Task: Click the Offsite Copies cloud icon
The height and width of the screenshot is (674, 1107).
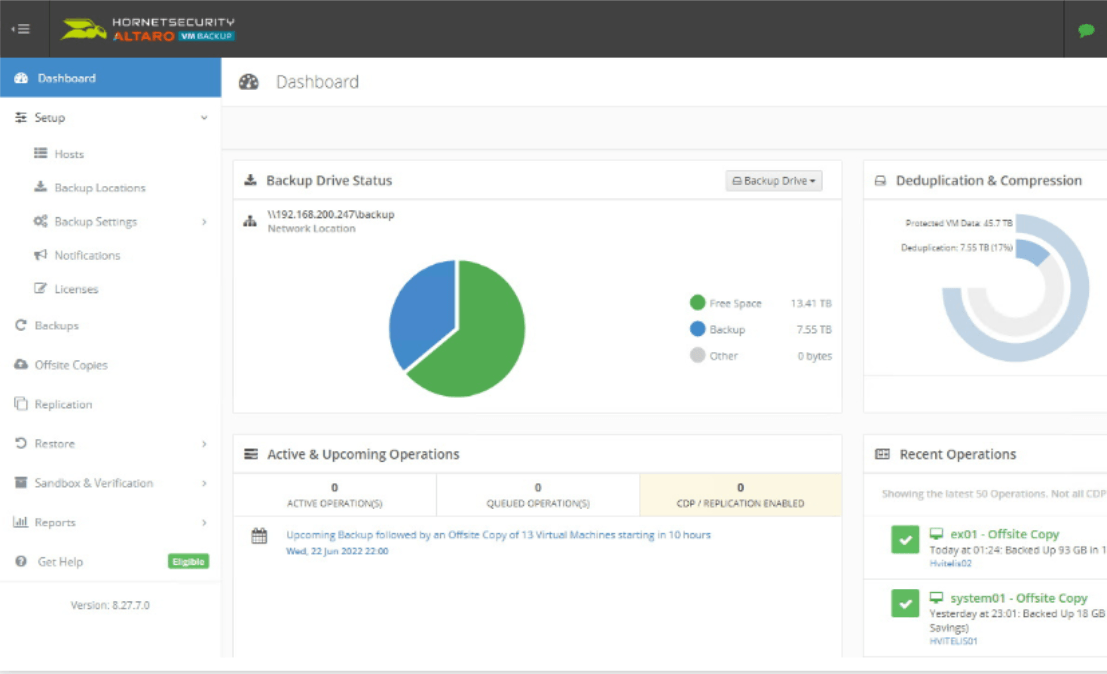Action: [x=20, y=364]
